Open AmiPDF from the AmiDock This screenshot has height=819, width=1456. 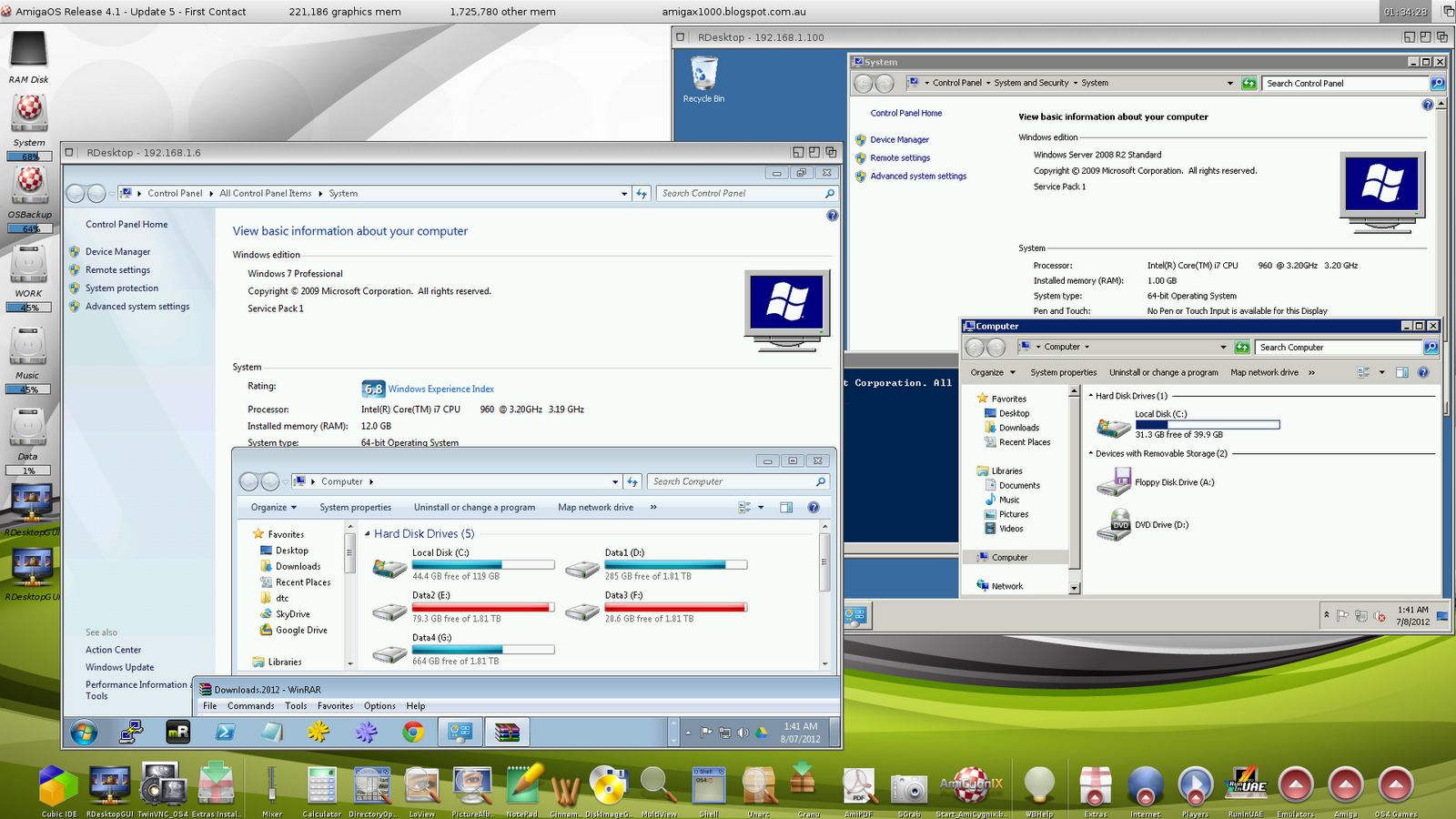[x=858, y=784]
